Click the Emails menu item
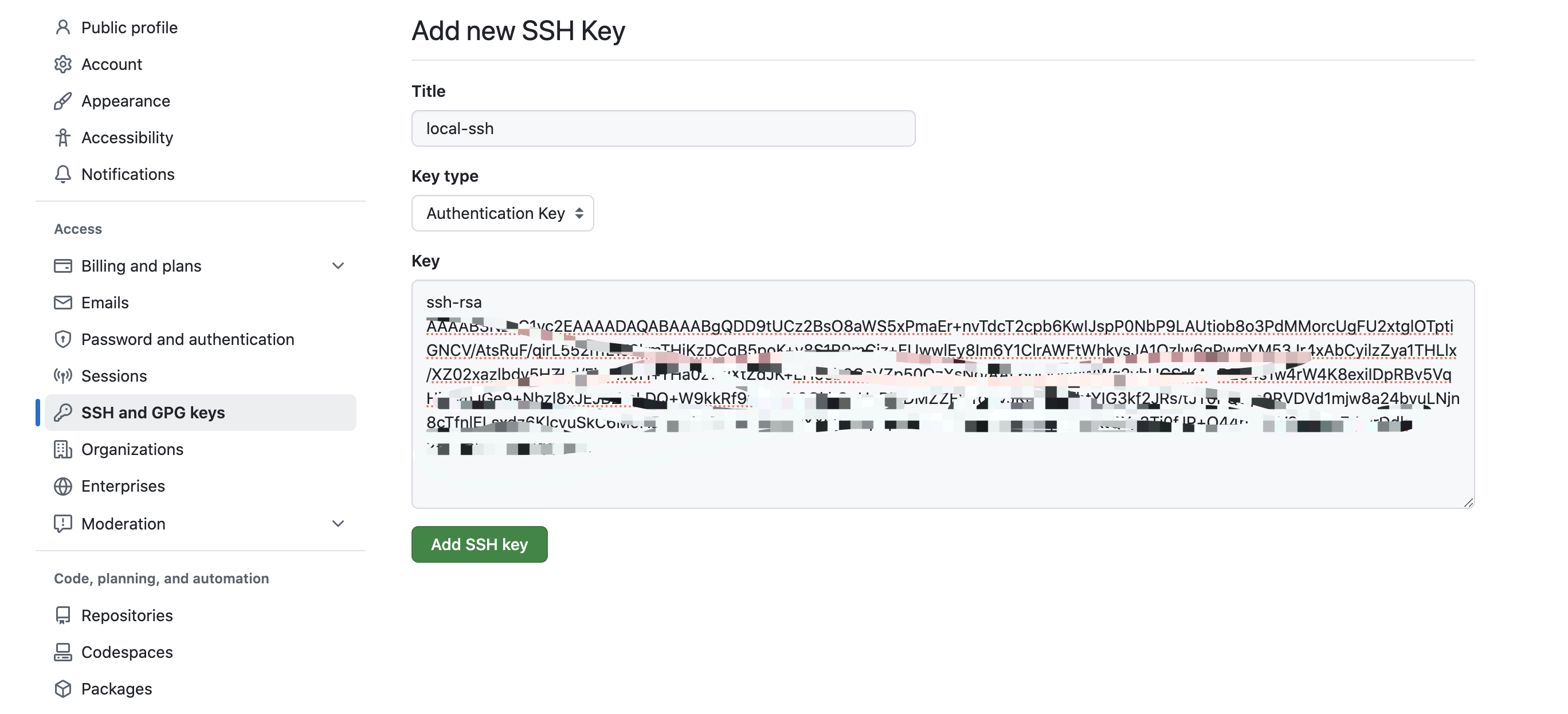The height and width of the screenshot is (714, 1568). (104, 302)
